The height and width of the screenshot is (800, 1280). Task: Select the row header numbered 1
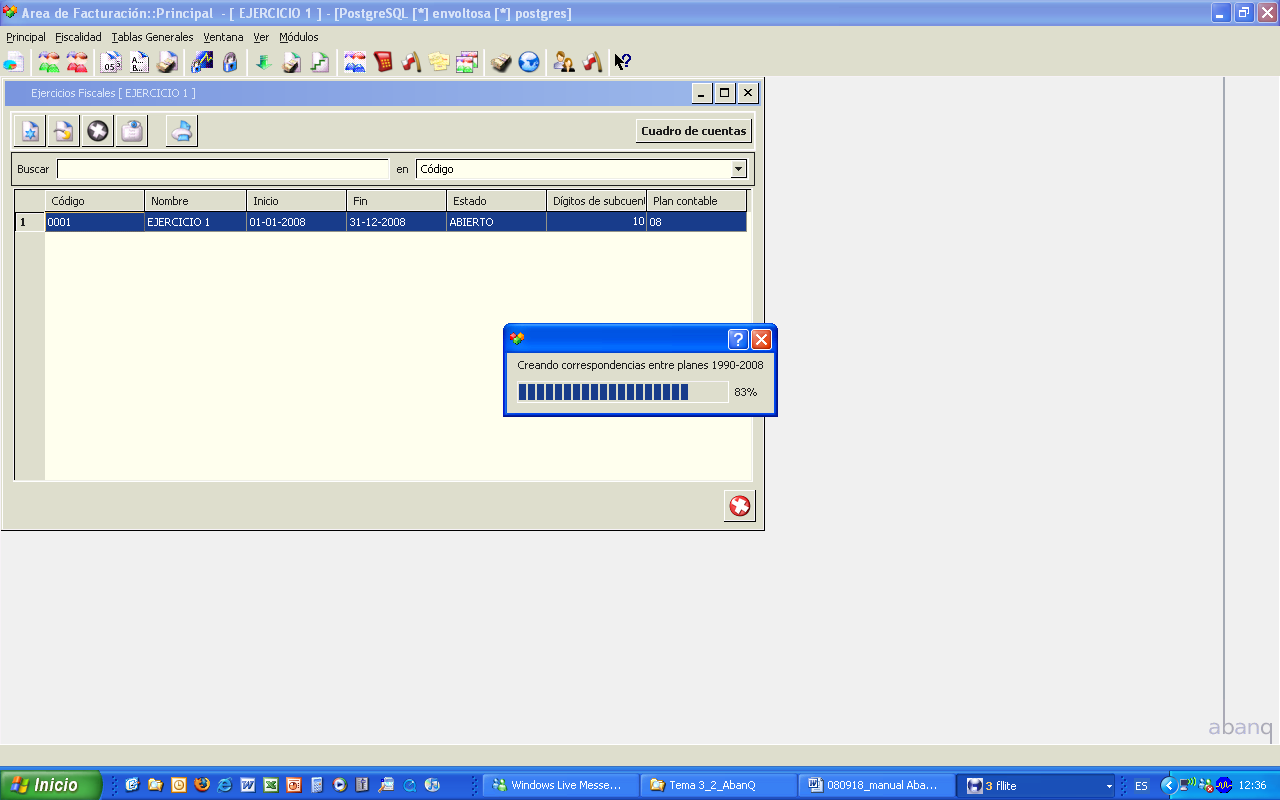[x=30, y=222]
